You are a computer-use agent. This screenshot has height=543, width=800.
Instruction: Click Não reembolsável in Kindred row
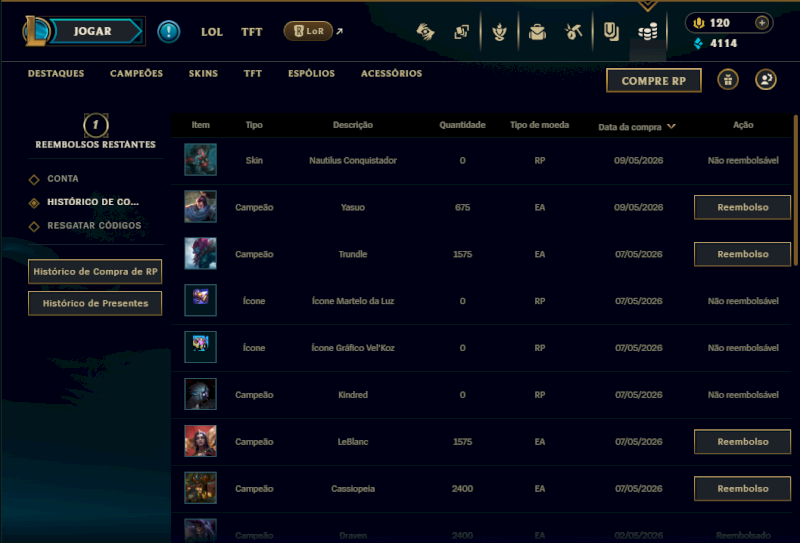[742, 395]
